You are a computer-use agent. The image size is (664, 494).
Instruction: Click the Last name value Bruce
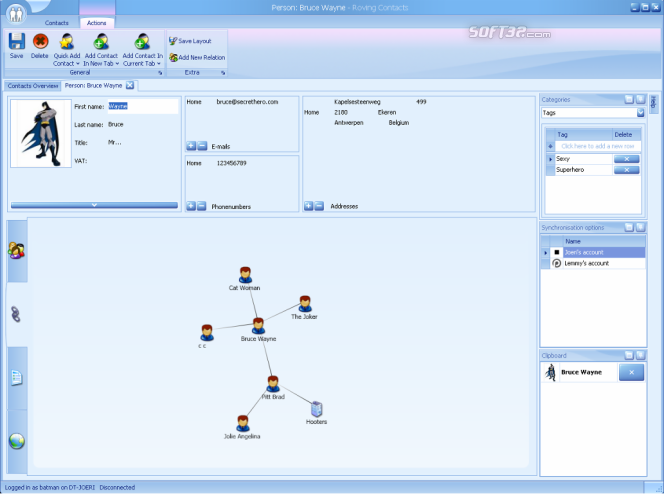click(x=116, y=124)
